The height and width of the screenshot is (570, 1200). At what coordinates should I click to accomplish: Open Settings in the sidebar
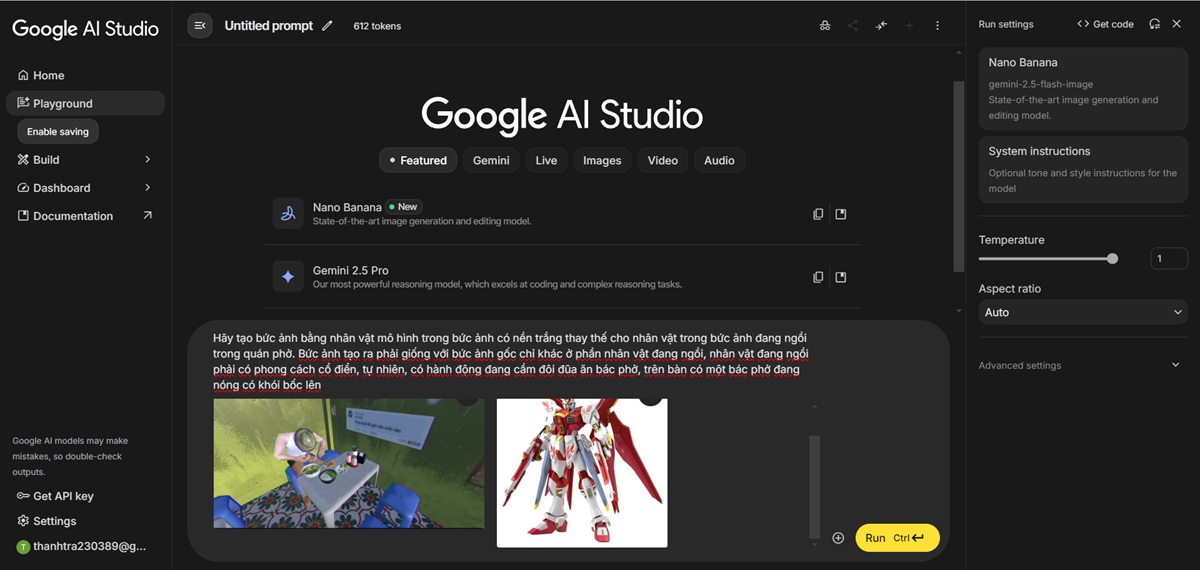46,521
